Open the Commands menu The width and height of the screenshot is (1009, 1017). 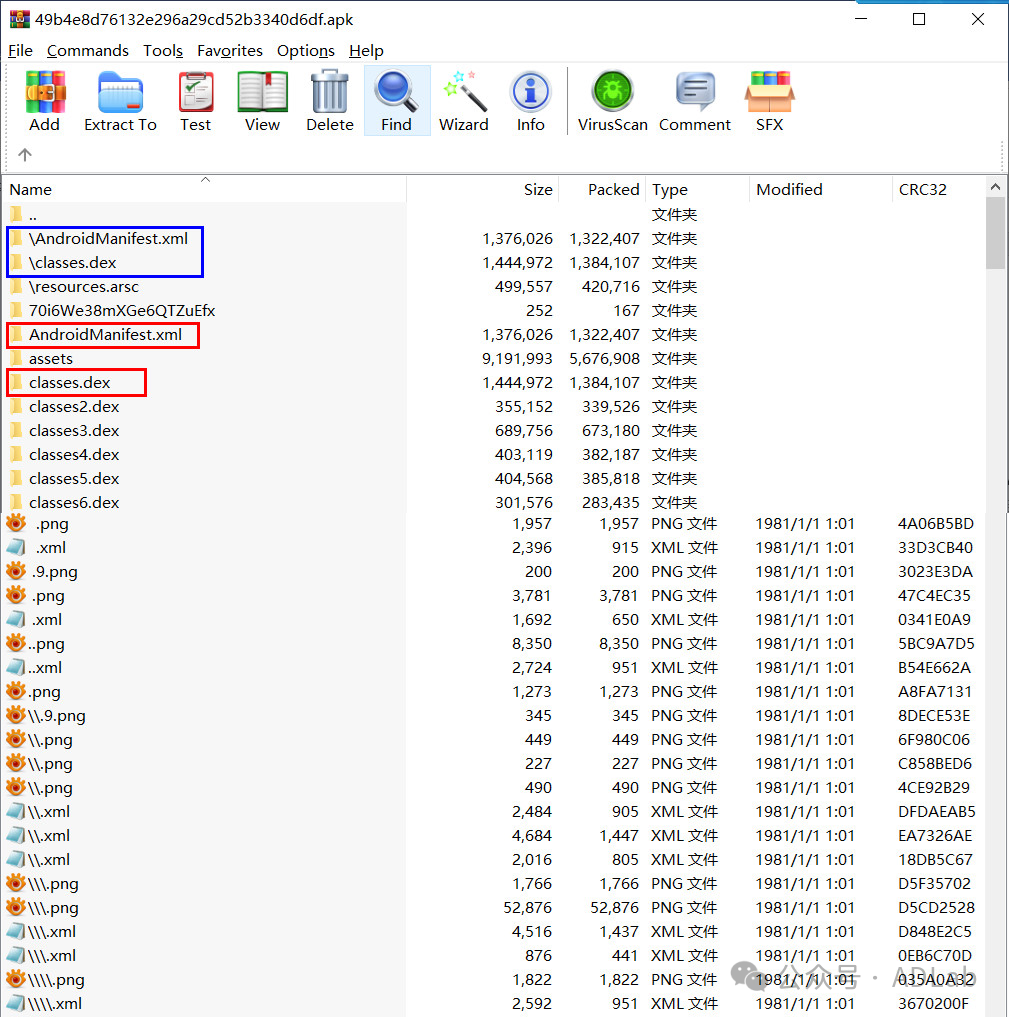tap(88, 51)
